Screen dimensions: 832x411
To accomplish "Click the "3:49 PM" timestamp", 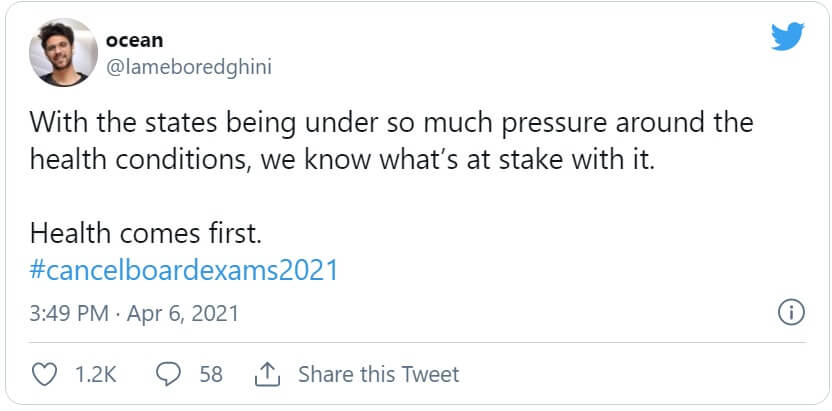I will click(69, 313).
